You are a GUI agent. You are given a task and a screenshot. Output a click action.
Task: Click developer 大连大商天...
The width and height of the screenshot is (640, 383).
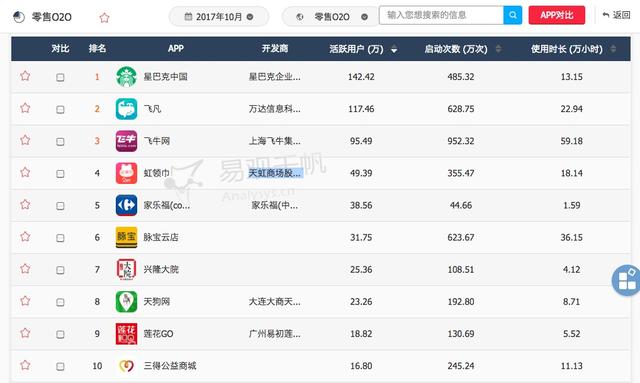275,302
